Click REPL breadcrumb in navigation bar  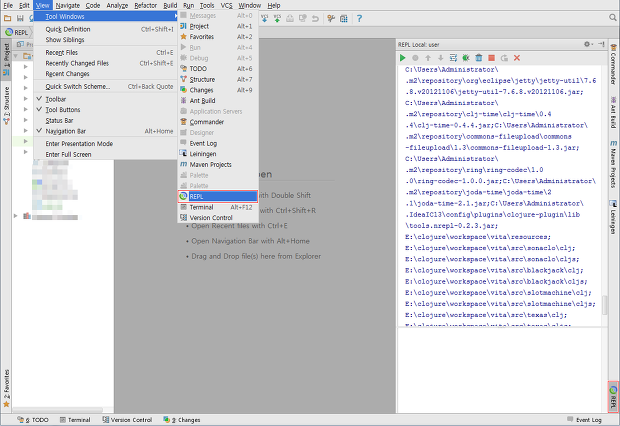[x=17, y=32]
